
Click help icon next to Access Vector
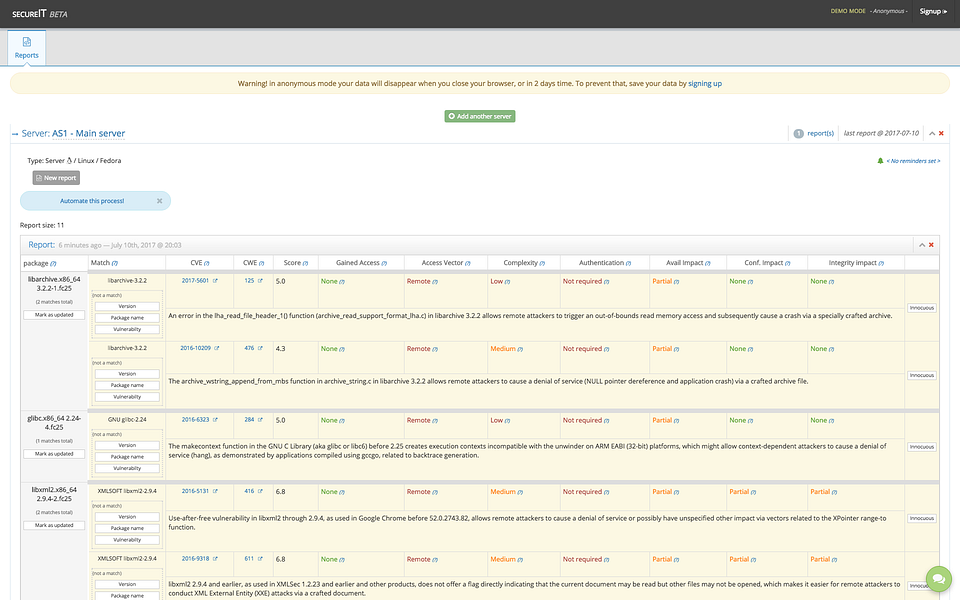click(467, 263)
